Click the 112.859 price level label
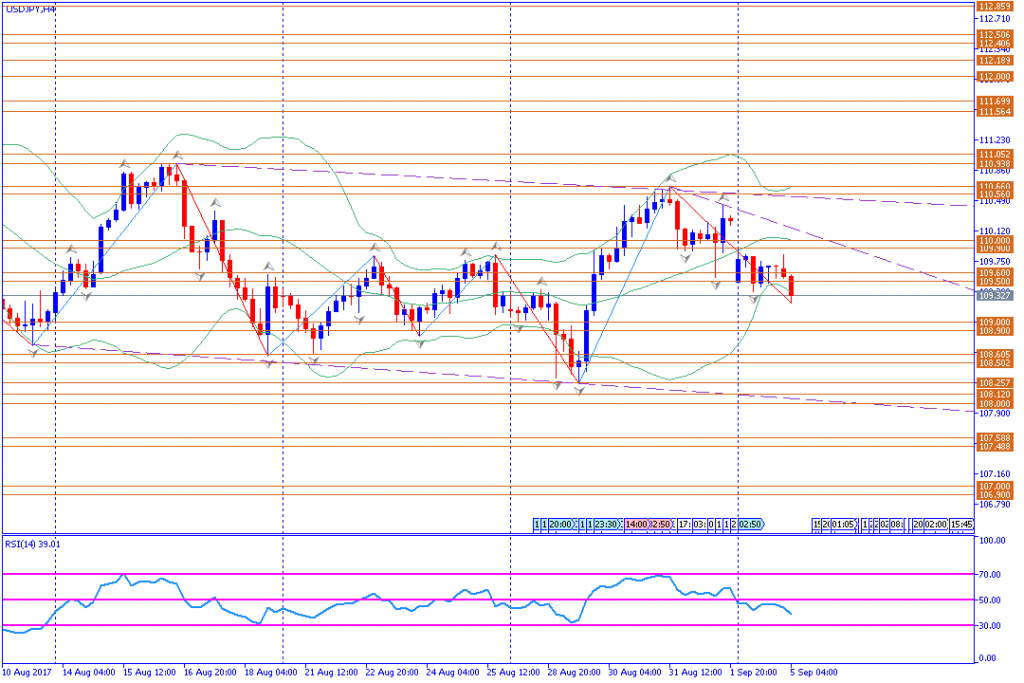The width and height of the screenshot is (1024, 683). [994, 6]
